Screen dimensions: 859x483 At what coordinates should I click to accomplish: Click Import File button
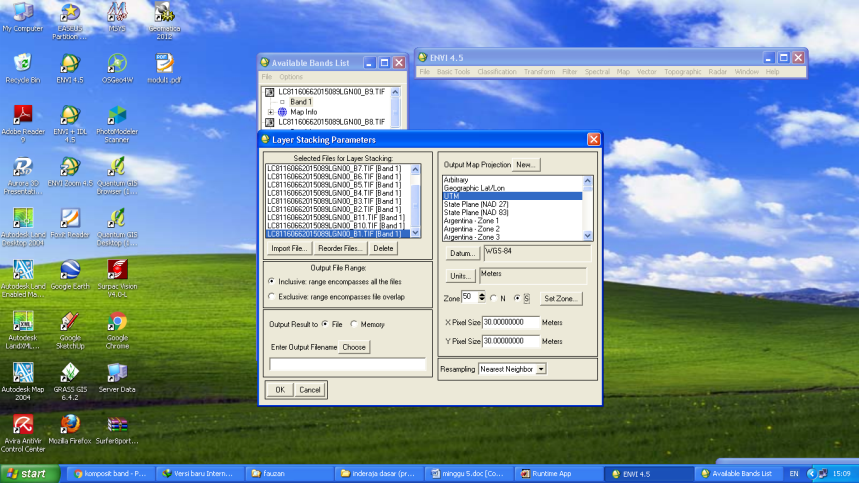(289, 248)
